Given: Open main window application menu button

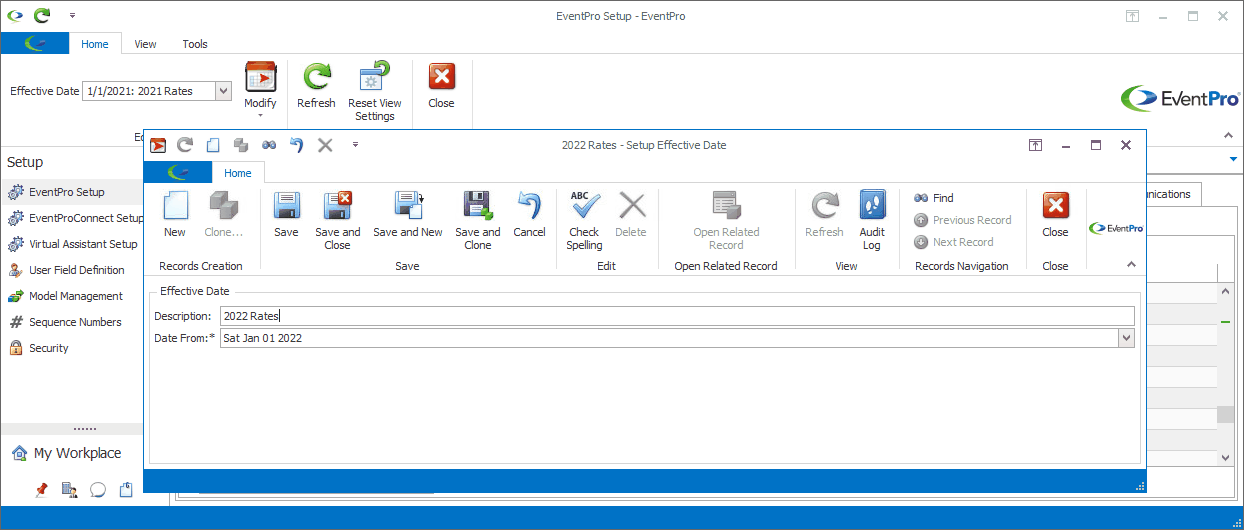Looking at the screenshot, I should (35, 44).
